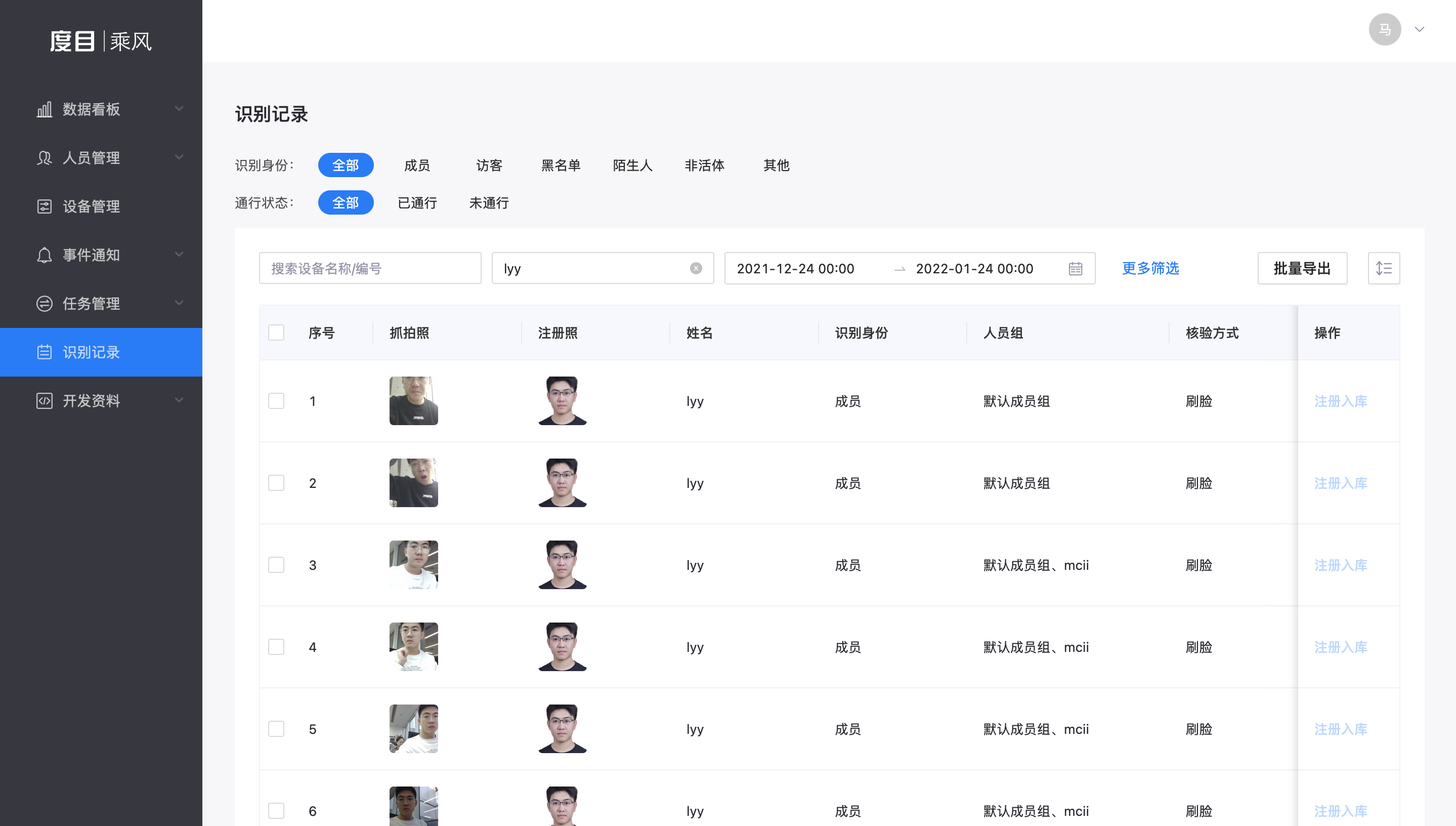The image size is (1456, 826).
Task: Click the 事件通知 bell icon
Action: click(x=44, y=255)
